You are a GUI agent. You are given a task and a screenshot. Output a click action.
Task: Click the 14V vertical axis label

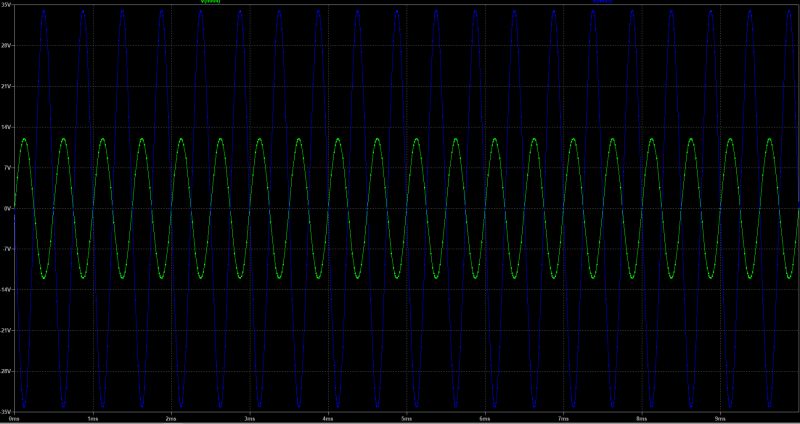tap(7, 127)
